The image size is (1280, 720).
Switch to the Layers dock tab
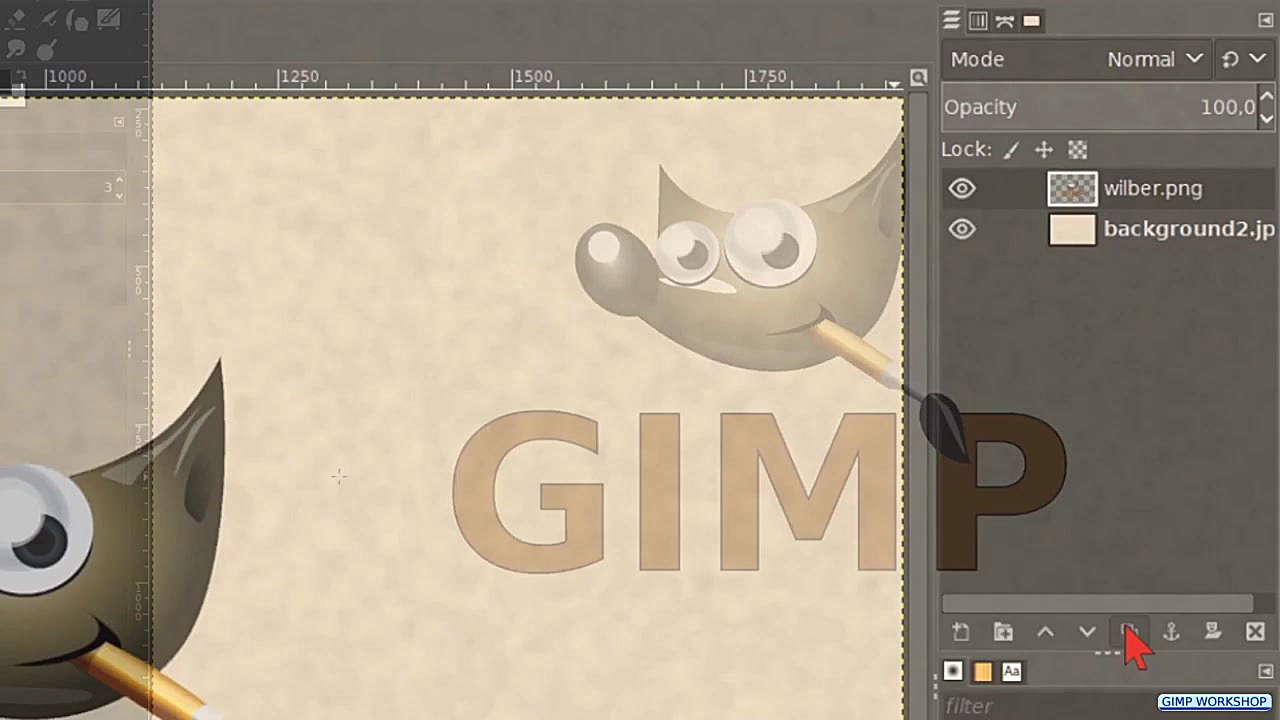point(951,20)
